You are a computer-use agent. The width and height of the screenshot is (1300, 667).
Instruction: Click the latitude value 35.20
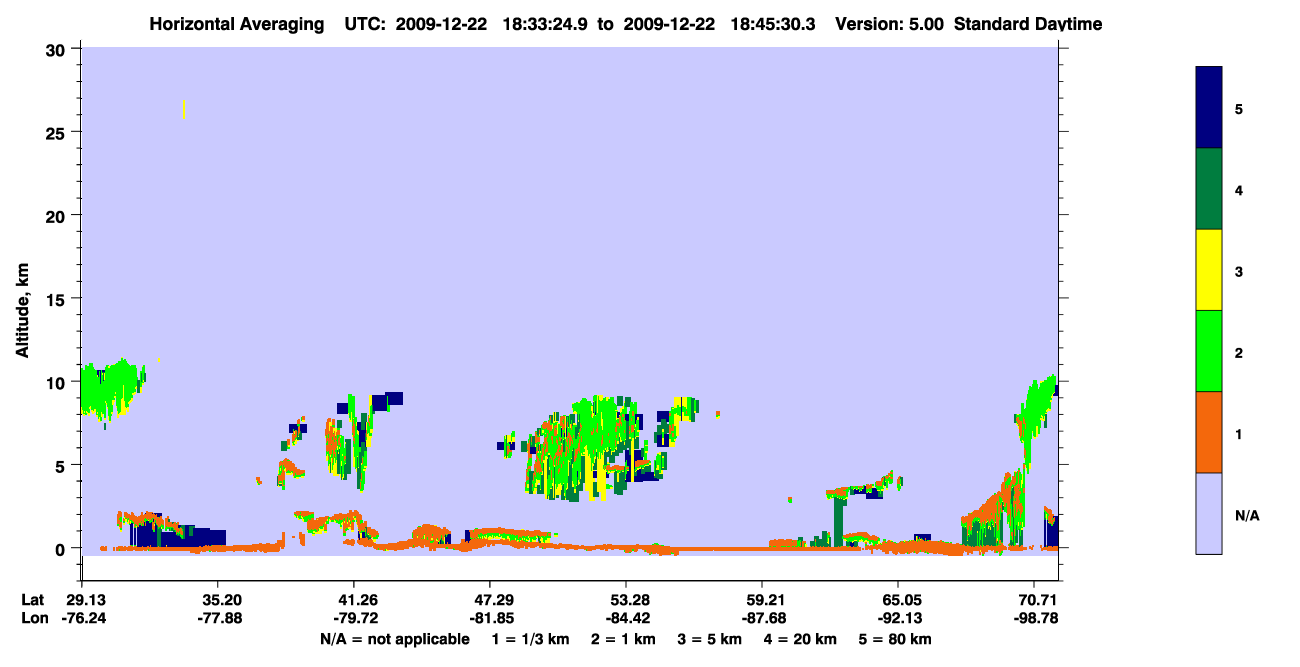tap(218, 600)
